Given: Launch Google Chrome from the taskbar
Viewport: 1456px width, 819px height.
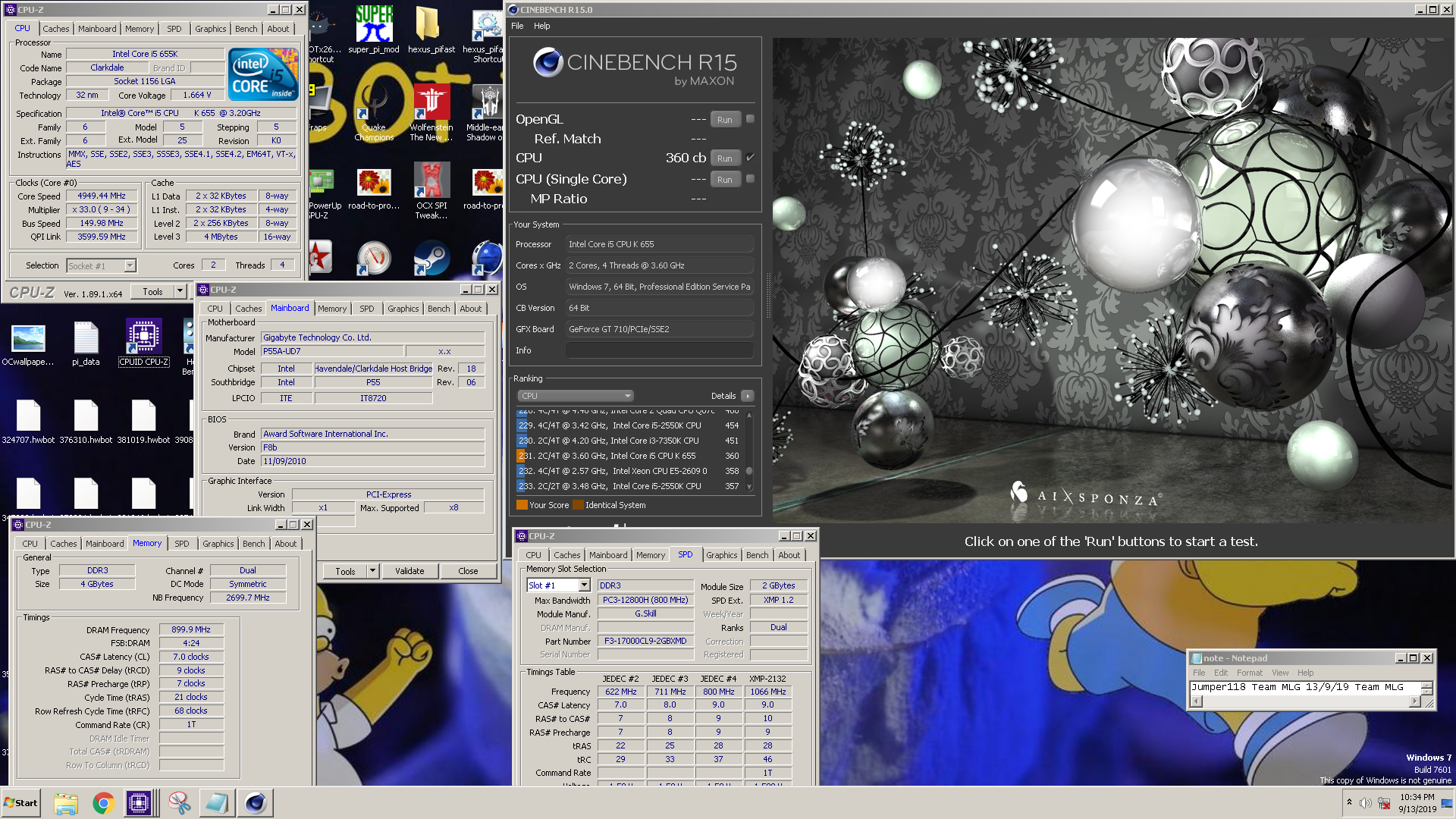Looking at the screenshot, I should [103, 803].
